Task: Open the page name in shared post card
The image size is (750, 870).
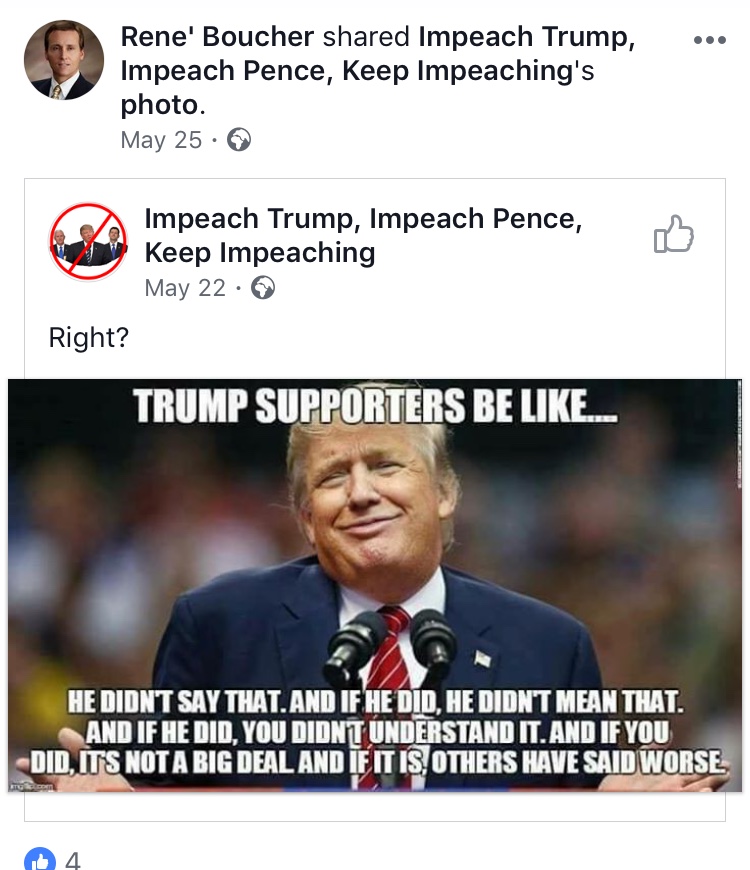Action: pyautogui.click(x=362, y=235)
